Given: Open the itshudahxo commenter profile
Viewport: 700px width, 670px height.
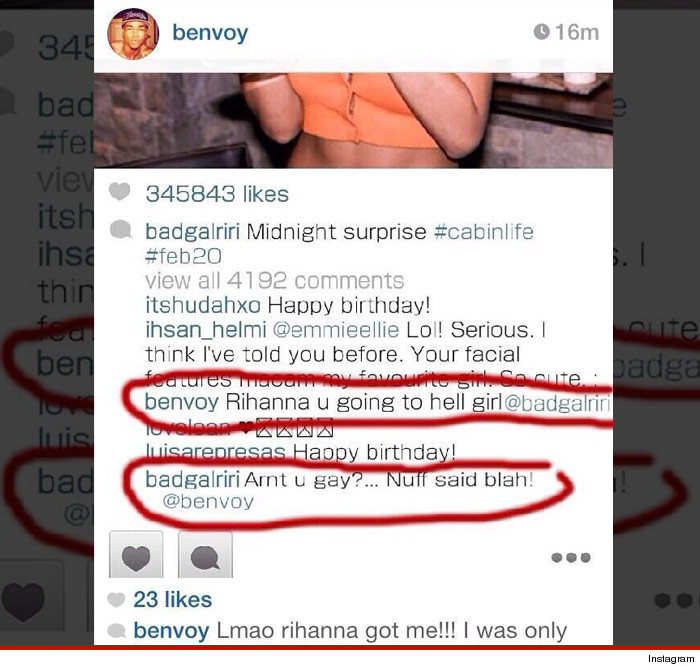Looking at the screenshot, I should [203, 305].
